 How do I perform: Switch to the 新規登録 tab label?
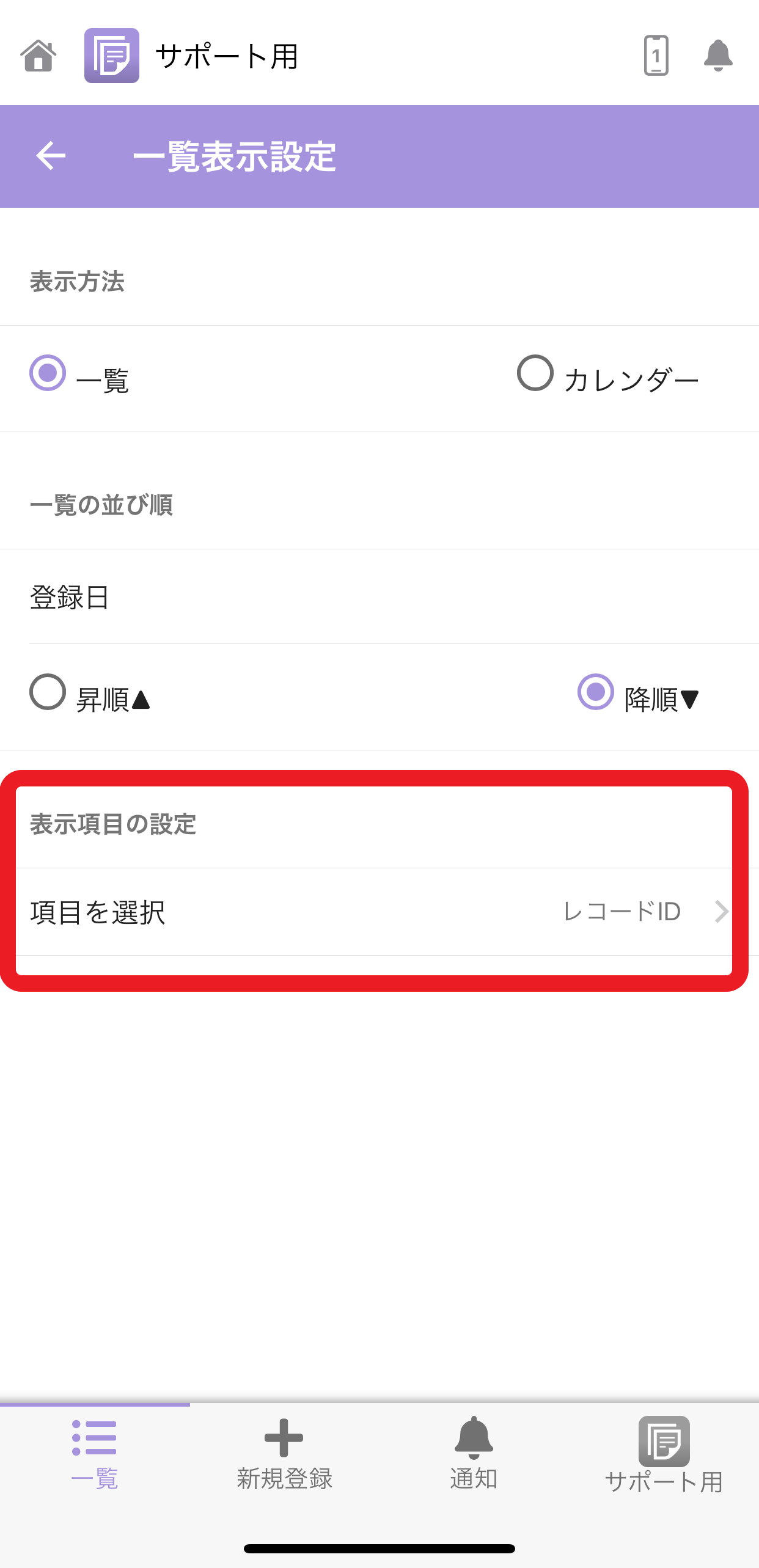tap(284, 1479)
